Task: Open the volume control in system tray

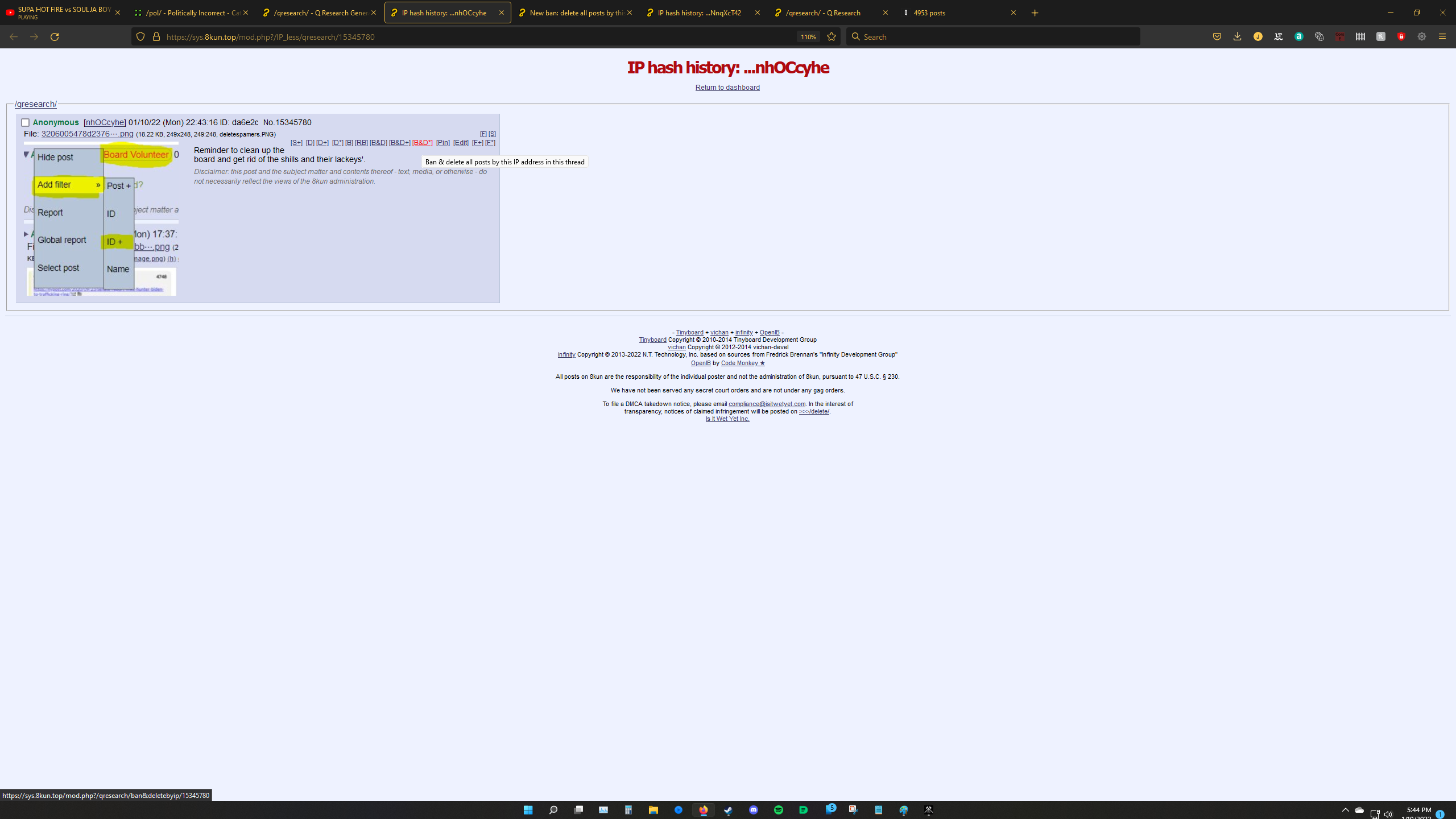Action: (x=1388, y=814)
